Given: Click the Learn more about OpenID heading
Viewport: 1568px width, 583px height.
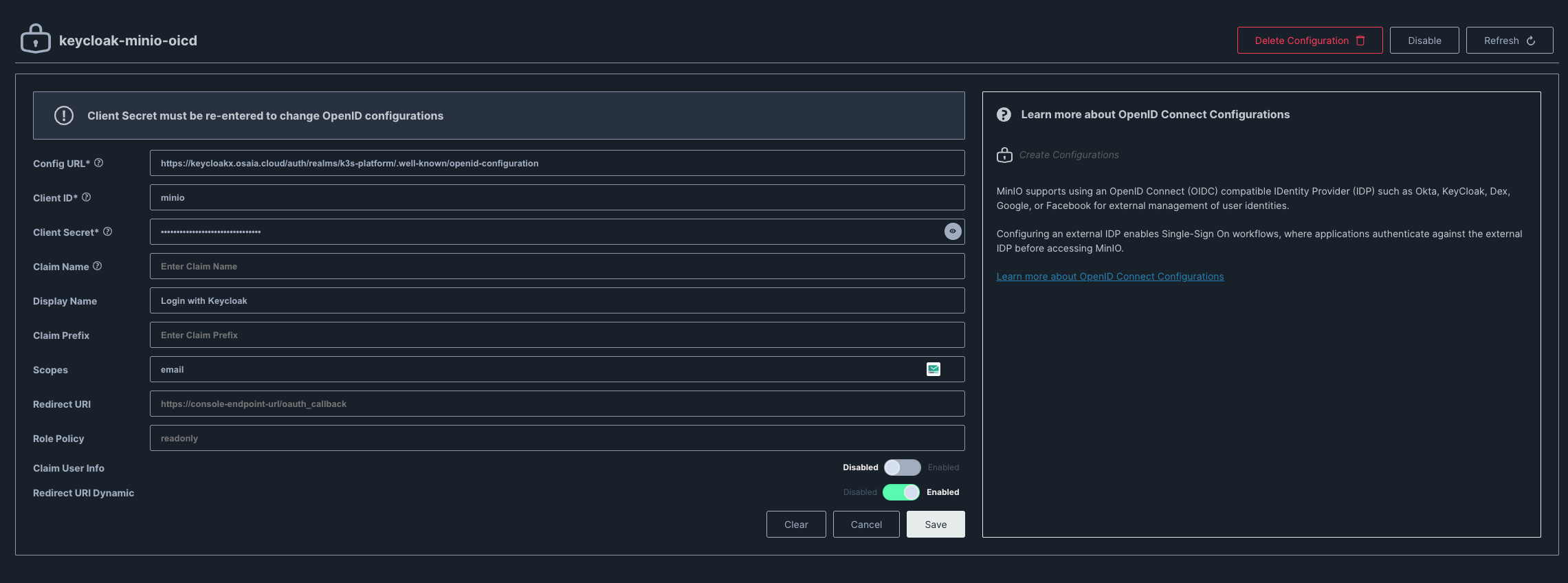Looking at the screenshot, I should (x=1155, y=115).
